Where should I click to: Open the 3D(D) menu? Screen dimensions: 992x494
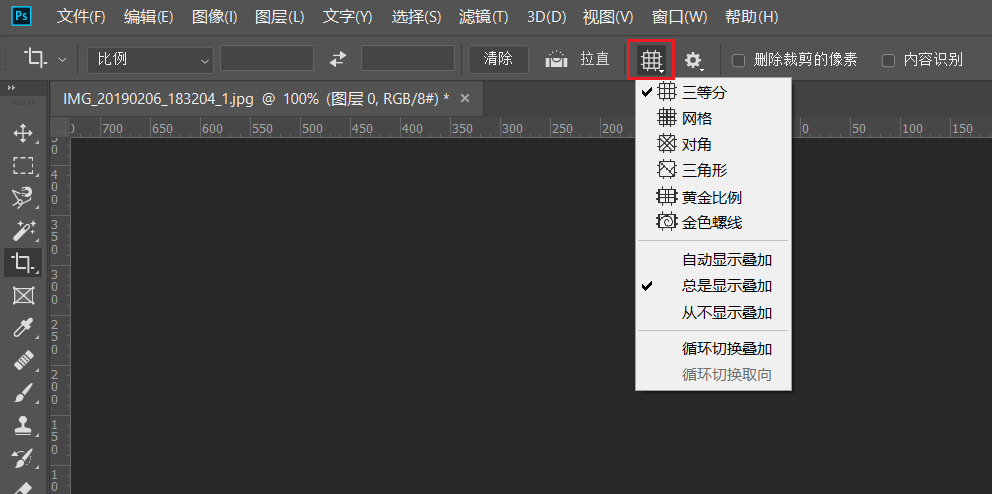[547, 17]
